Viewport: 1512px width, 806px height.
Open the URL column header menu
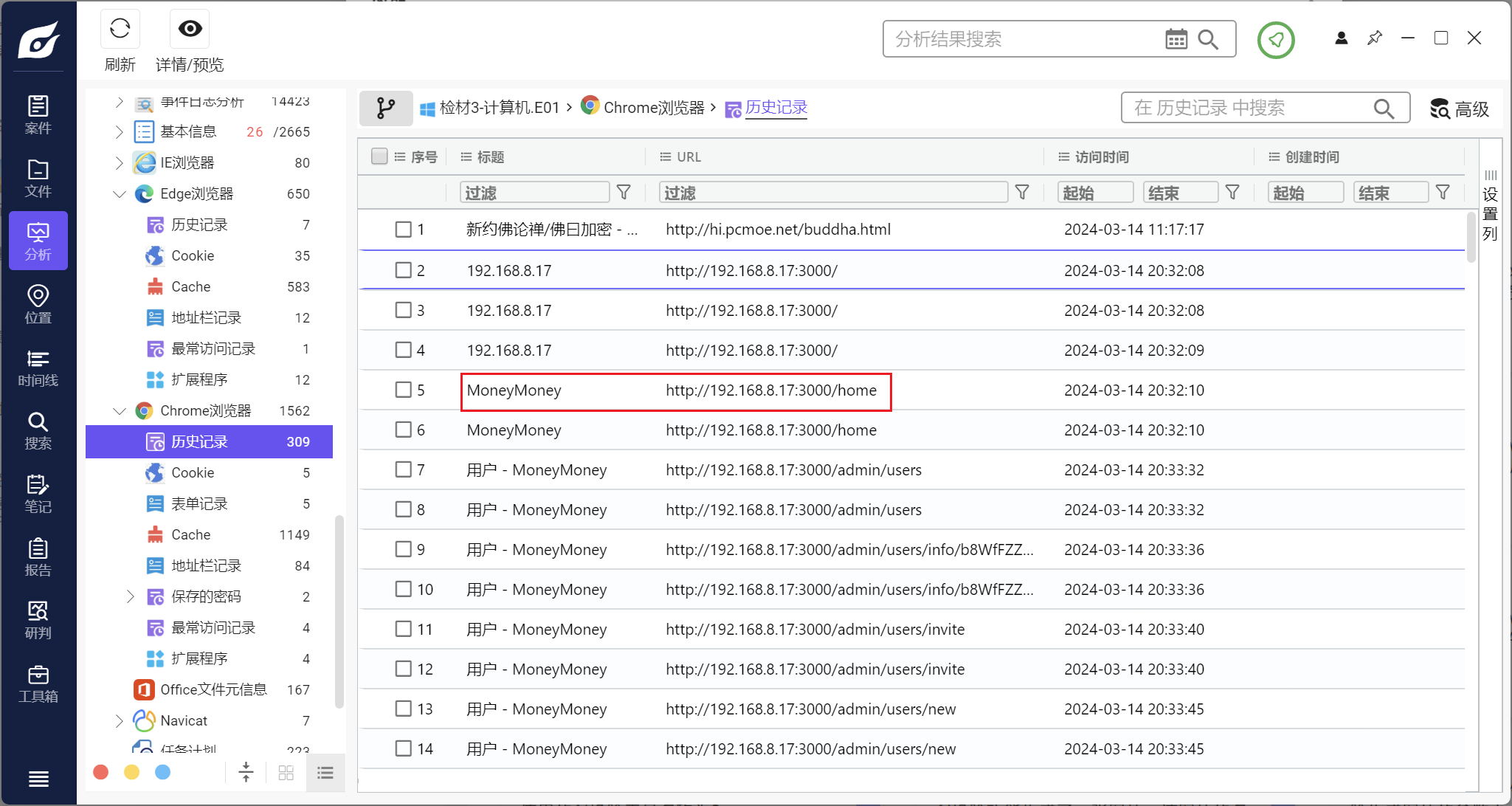[x=666, y=156]
